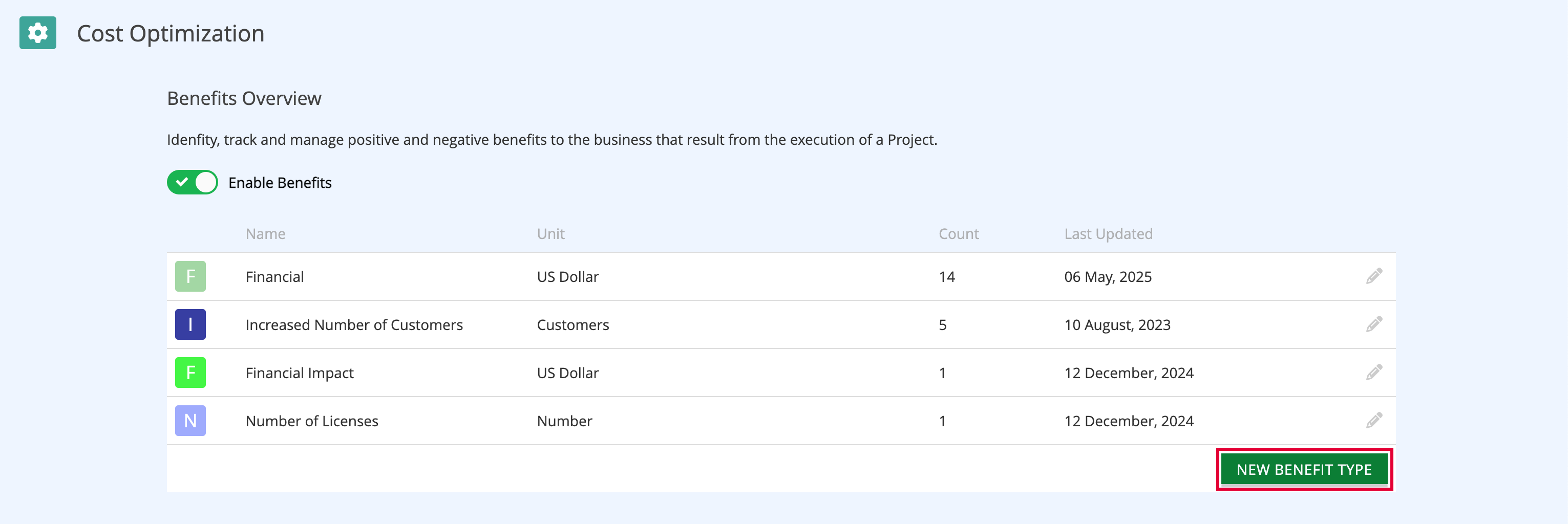Edit Increased Number of Customers pencil icon
This screenshot has width=1568, height=524.
pyautogui.click(x=1374, y=324)
